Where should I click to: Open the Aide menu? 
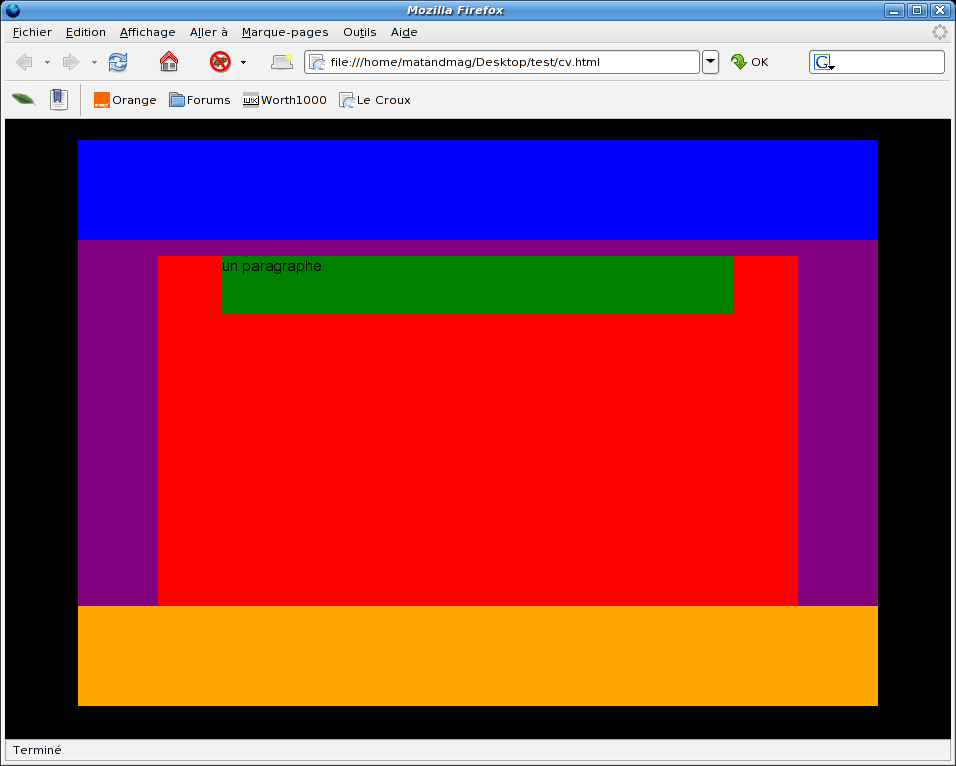coord(404,32)
